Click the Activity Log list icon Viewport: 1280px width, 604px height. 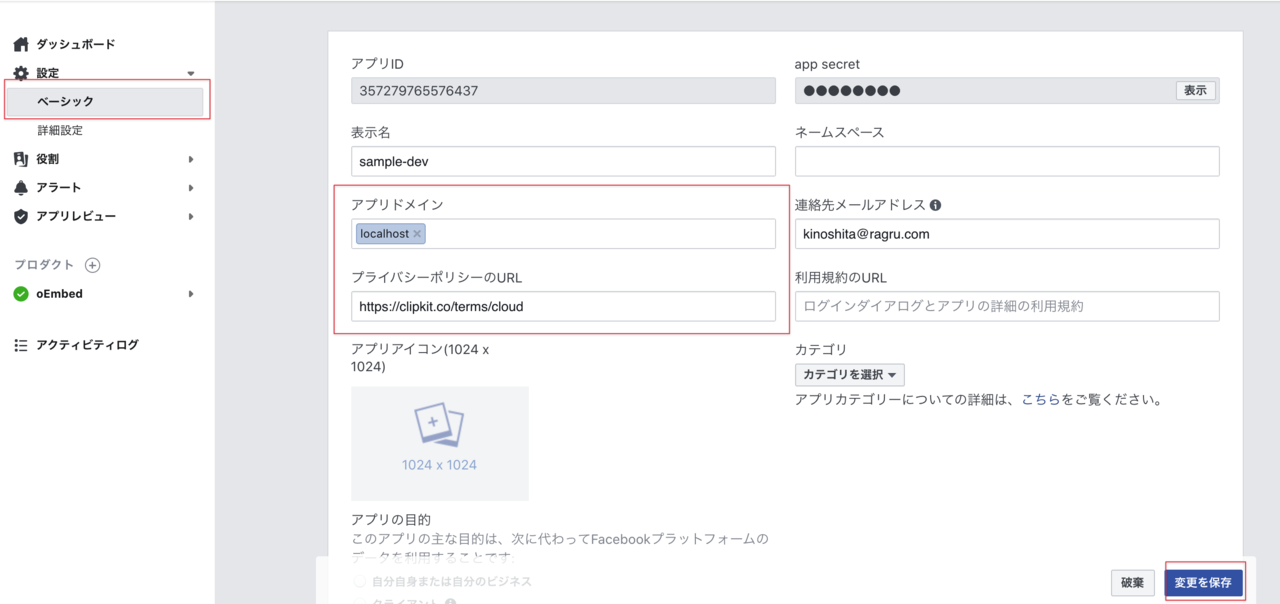[20, 345]
